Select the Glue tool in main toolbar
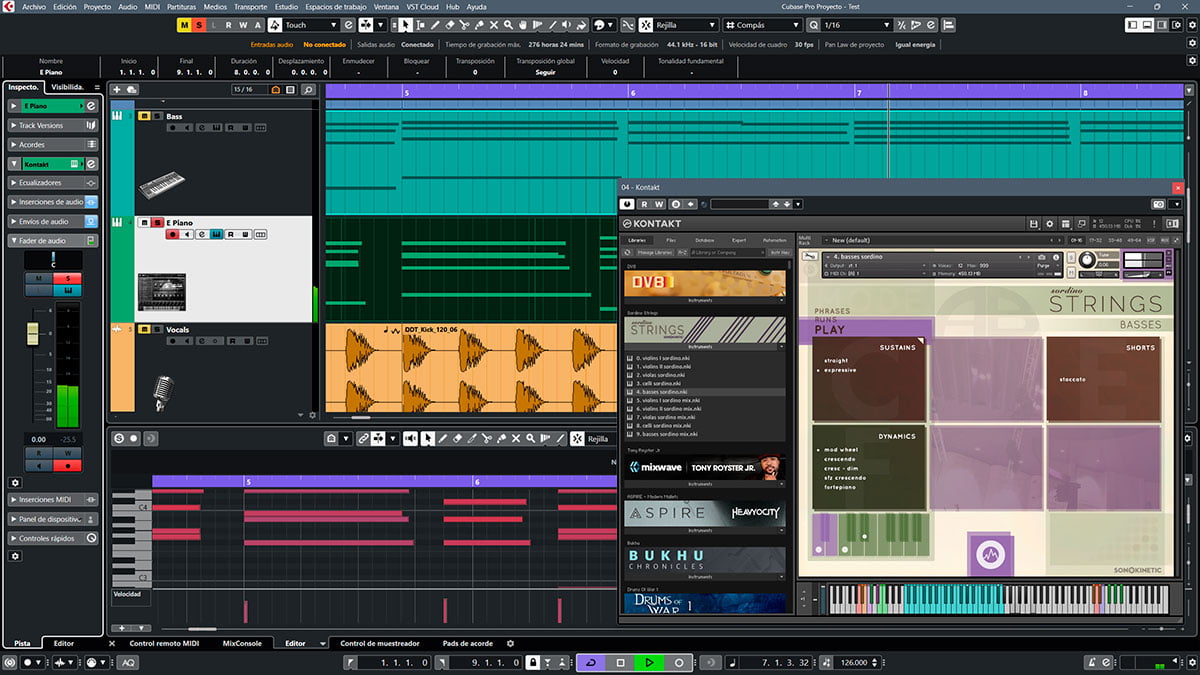The image size is (1200, 675). (481, 25)
